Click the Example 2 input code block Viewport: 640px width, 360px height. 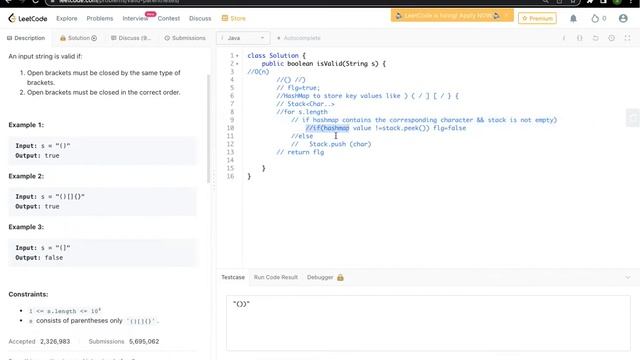tap(102, 202)
